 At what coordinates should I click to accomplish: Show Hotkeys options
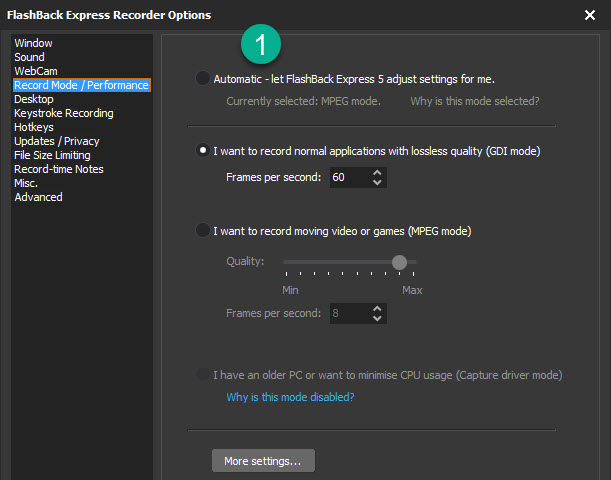point(35,127)
